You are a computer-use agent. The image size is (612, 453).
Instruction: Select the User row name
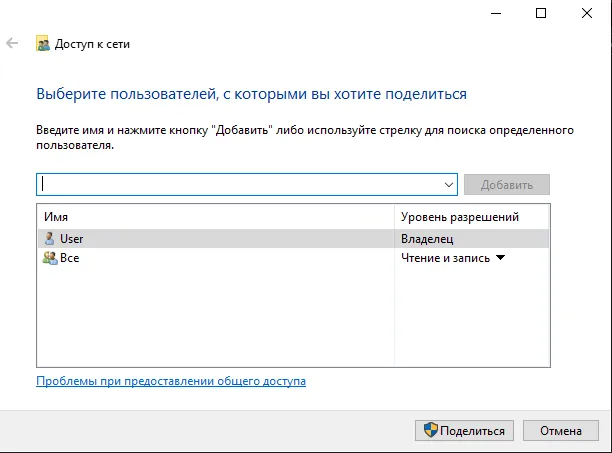point(71,239)
